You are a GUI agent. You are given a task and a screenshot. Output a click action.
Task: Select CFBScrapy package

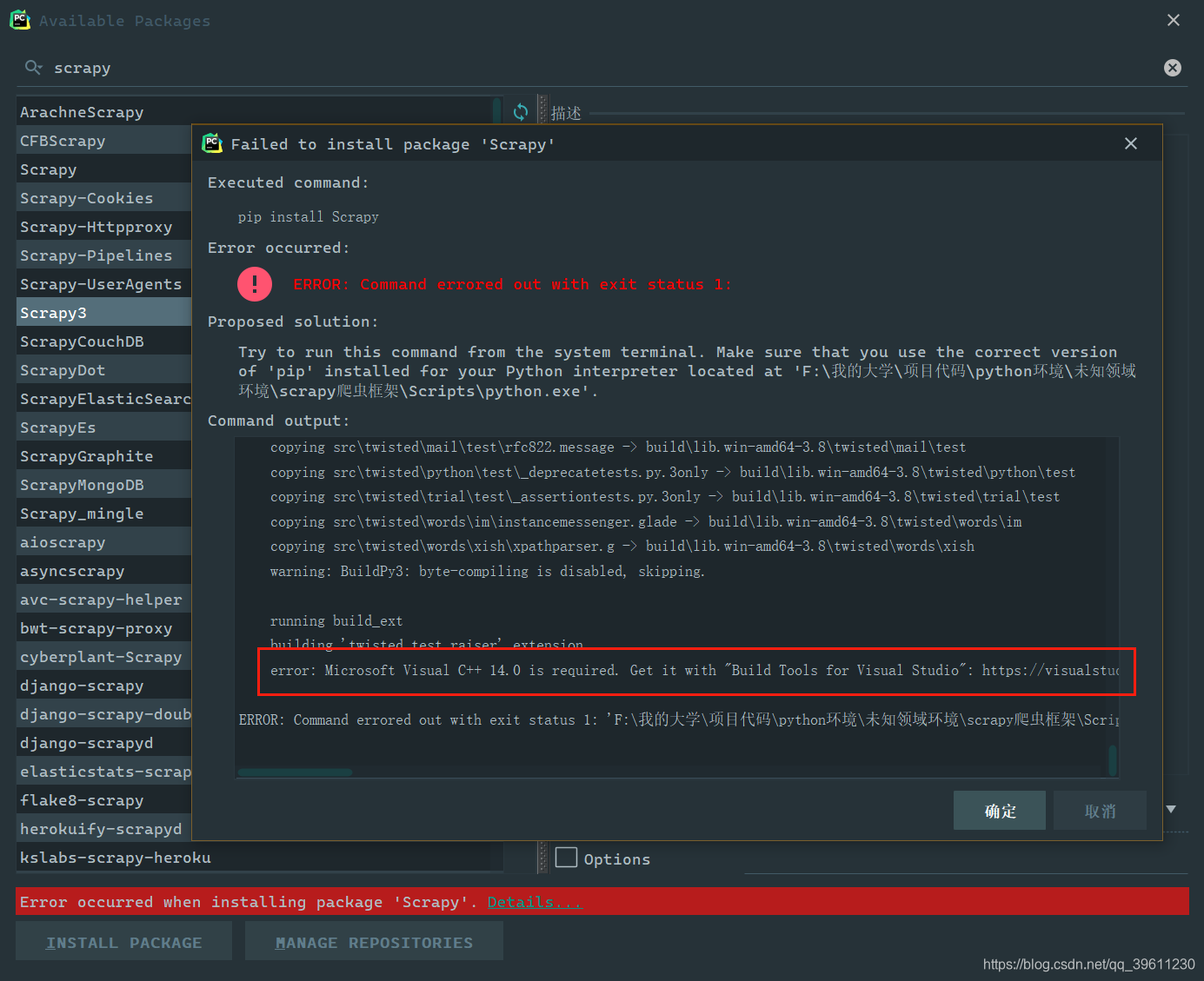point(104,140)
